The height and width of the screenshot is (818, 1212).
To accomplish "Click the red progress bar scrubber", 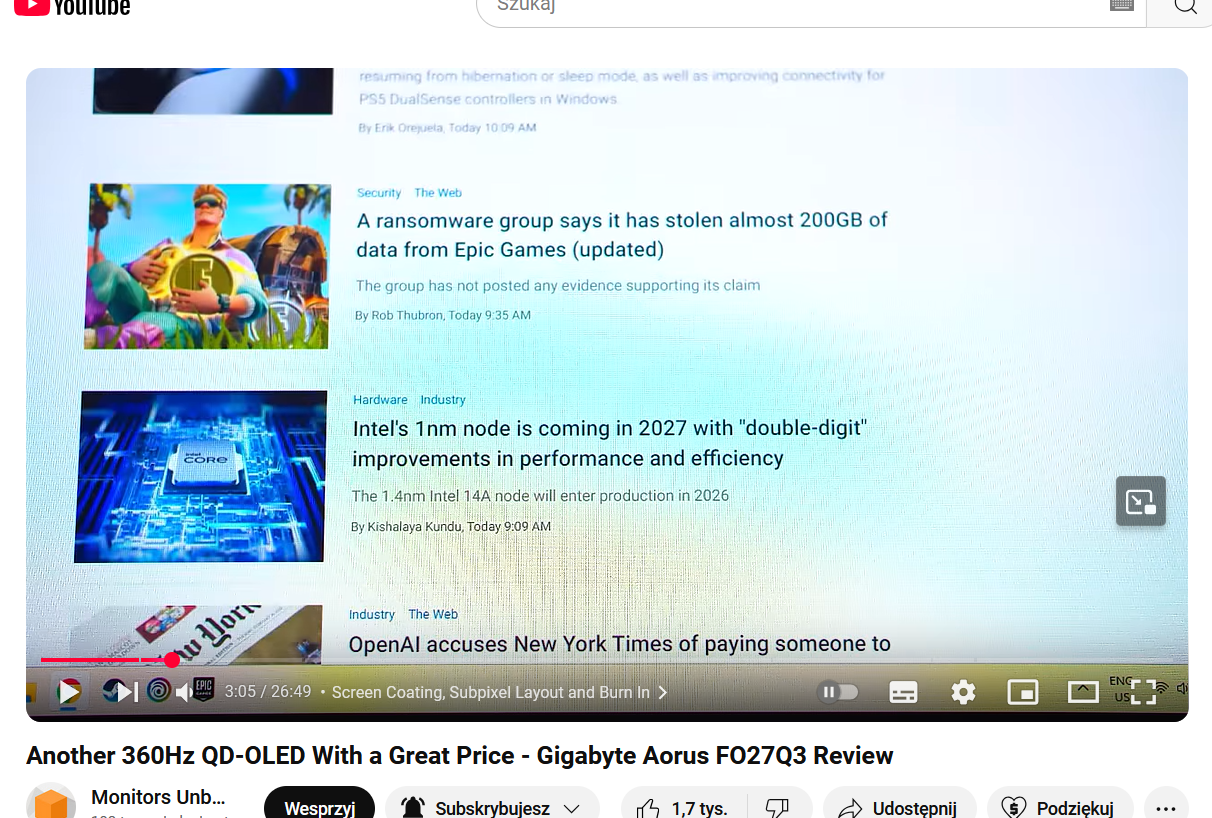I will (x=172, y=660).
